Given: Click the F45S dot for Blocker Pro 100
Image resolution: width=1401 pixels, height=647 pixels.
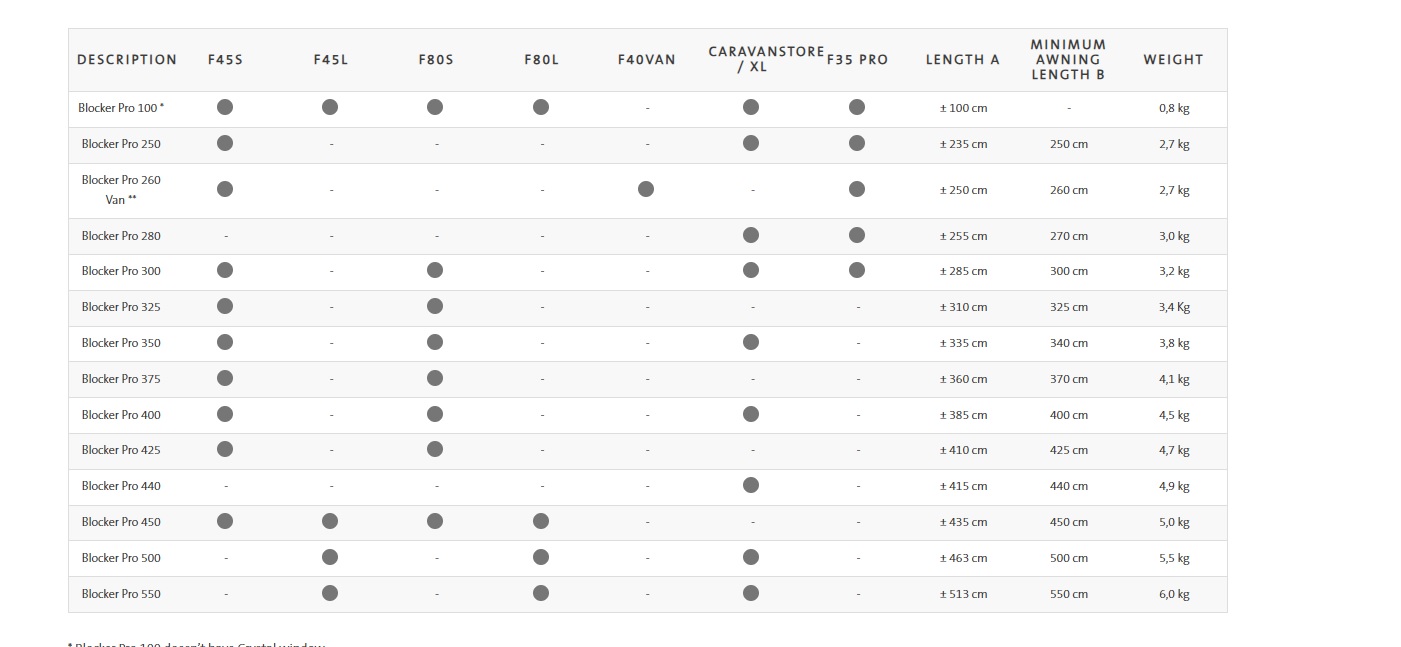Looking at the screenshot, I should 225,107.
